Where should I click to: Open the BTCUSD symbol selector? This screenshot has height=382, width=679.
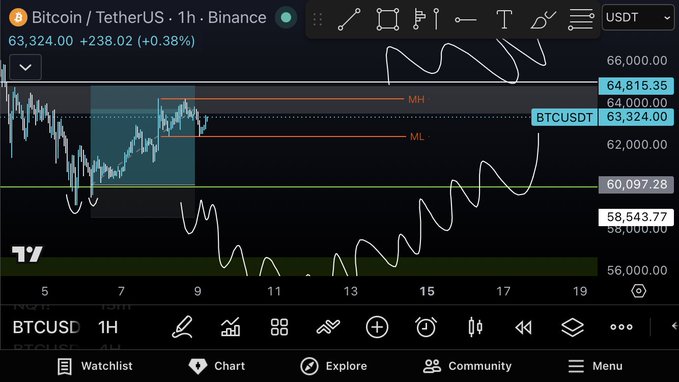pos(46,327)
